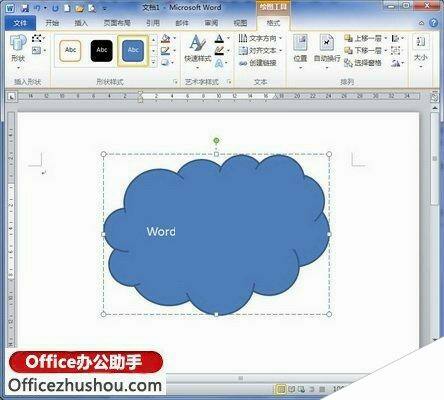The width and height of the screenshot is (444, 400).
Task: Switch to the 插入 tab
Action: 81,23
